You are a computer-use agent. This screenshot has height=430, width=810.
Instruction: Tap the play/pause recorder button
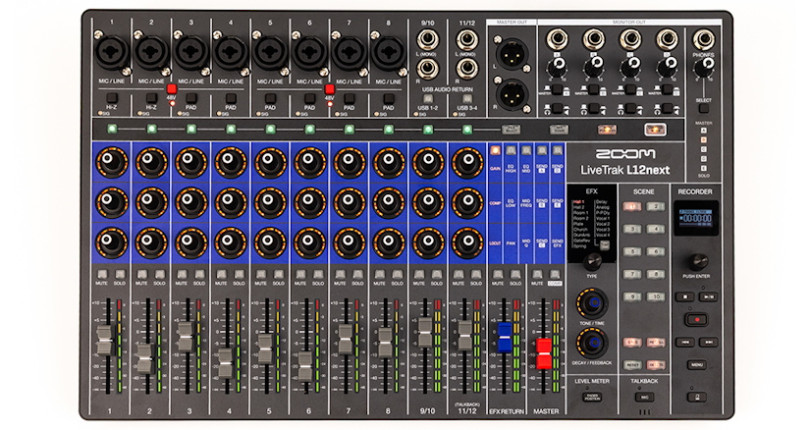[708, 297]
